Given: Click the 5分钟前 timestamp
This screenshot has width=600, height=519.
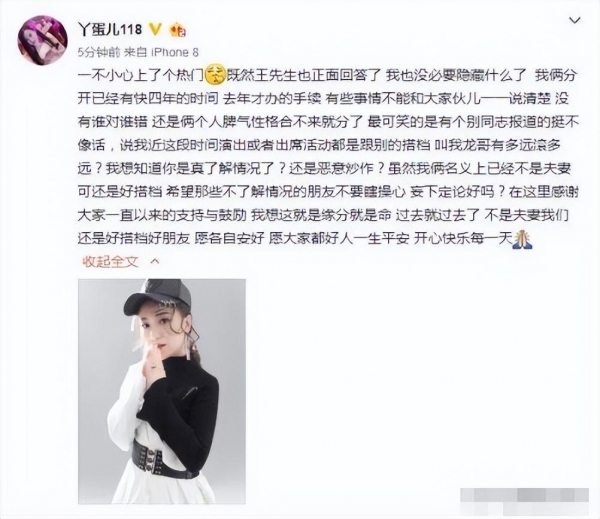Looking at the screenshot, I should click(x=99, y=52).
